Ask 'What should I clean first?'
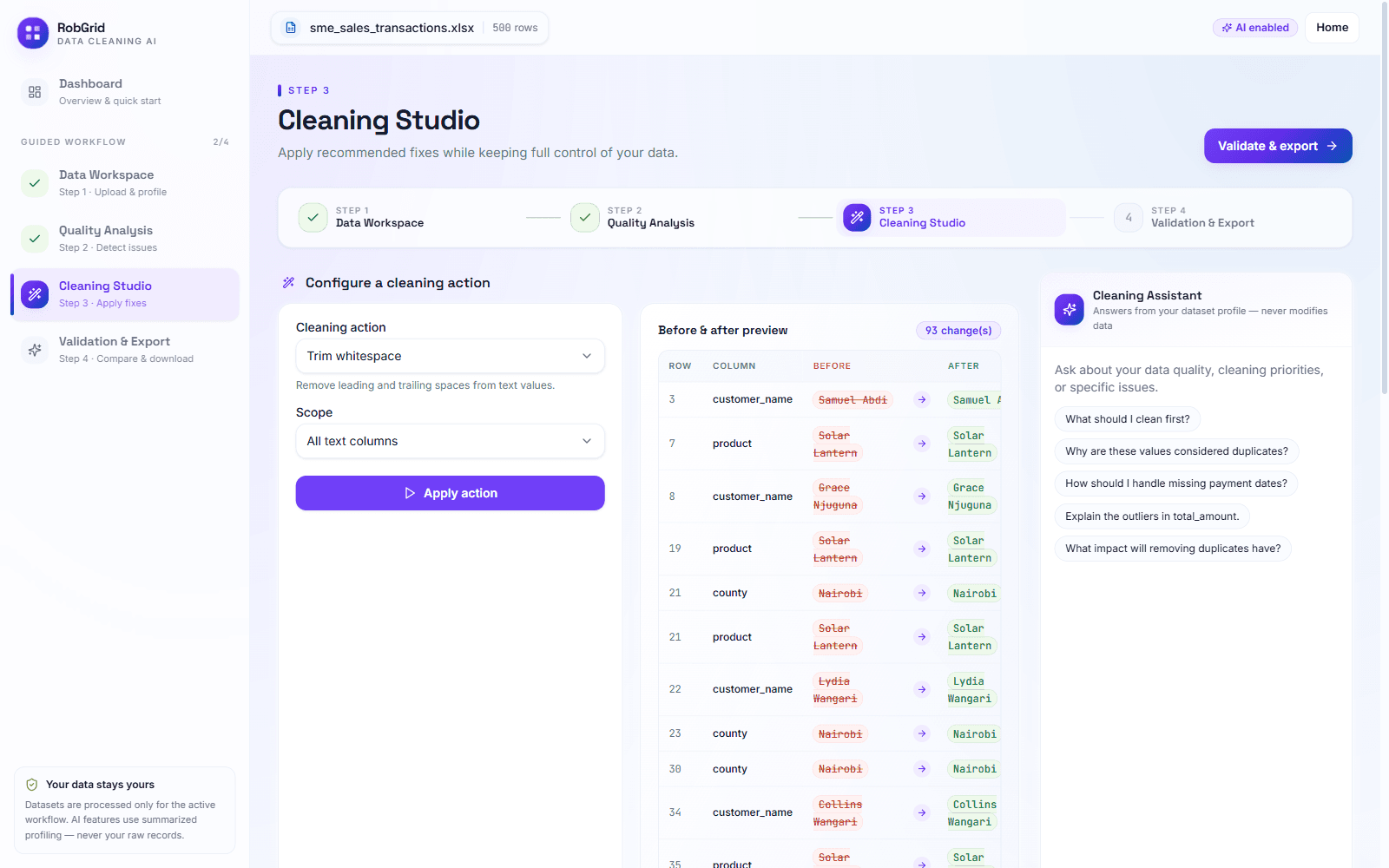 pos(1128,419)
